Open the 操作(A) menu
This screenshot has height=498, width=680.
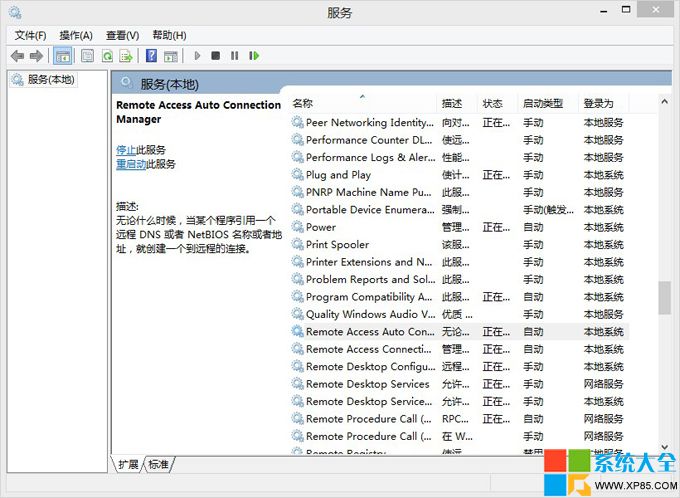[76, 35]
